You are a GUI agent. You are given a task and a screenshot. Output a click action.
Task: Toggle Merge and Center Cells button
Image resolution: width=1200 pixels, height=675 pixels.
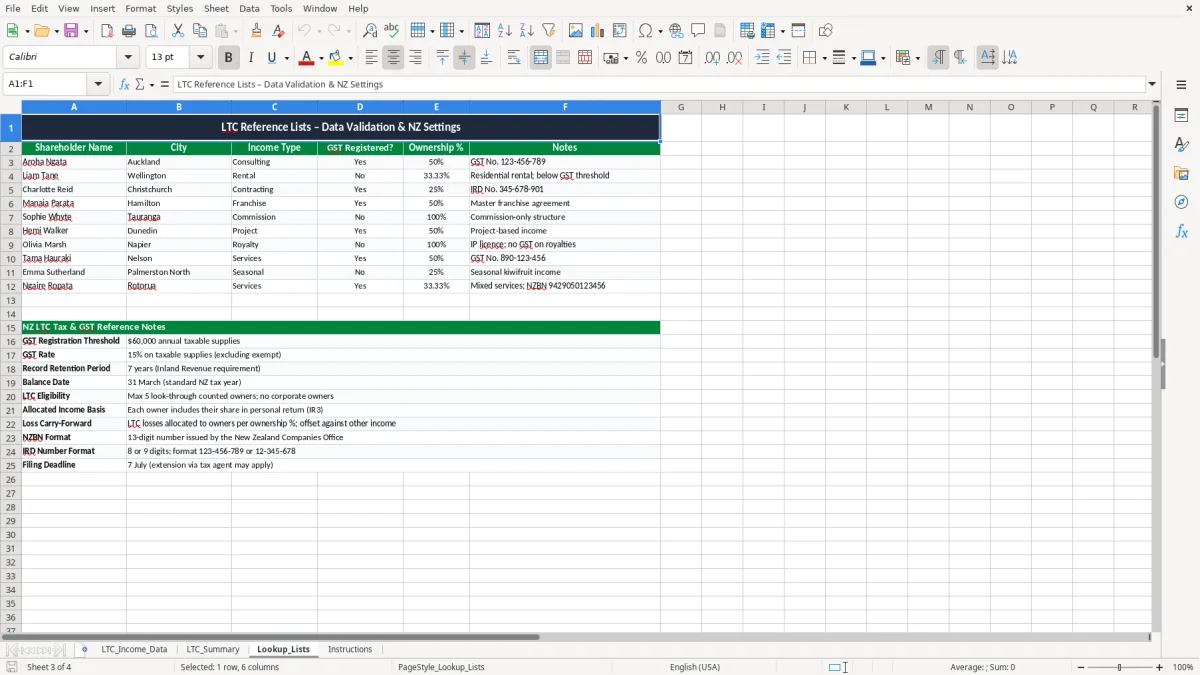pos(541,58)
